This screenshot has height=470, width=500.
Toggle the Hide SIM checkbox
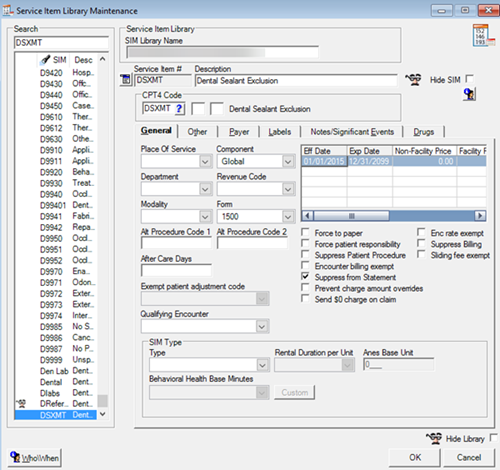470,79
